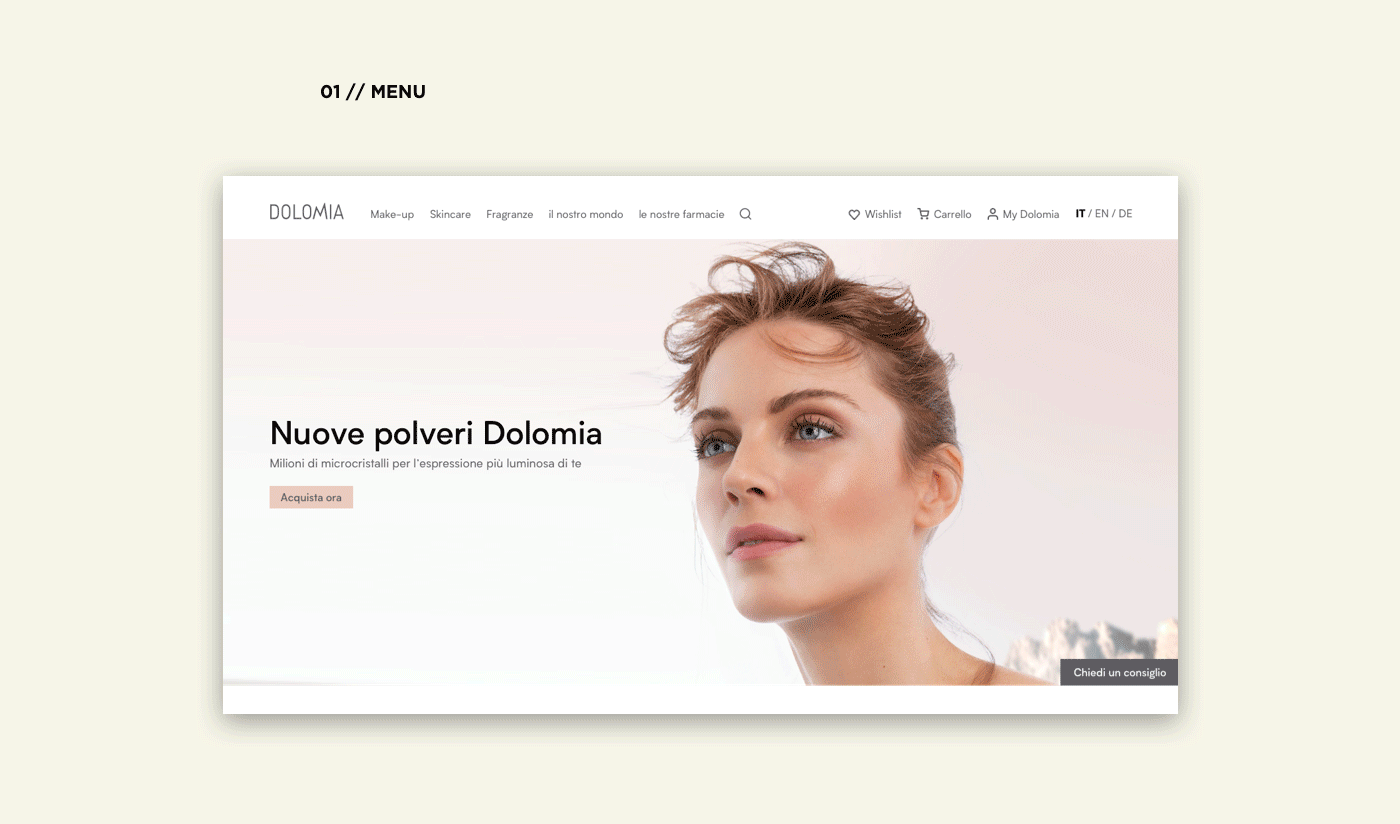Go home via the DOLOMIA logo
The image size is (1400, 824).
click(x=306, y=212)
